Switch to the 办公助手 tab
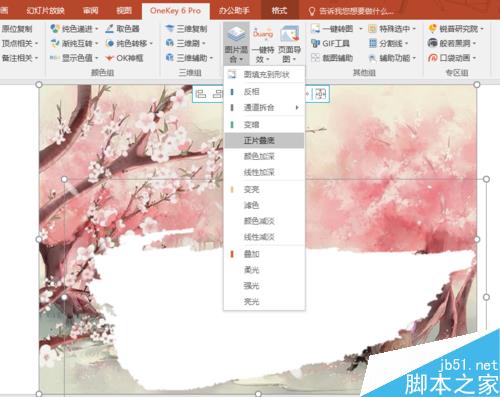Viewport: 500px width, 397px height. coord(234,11)
